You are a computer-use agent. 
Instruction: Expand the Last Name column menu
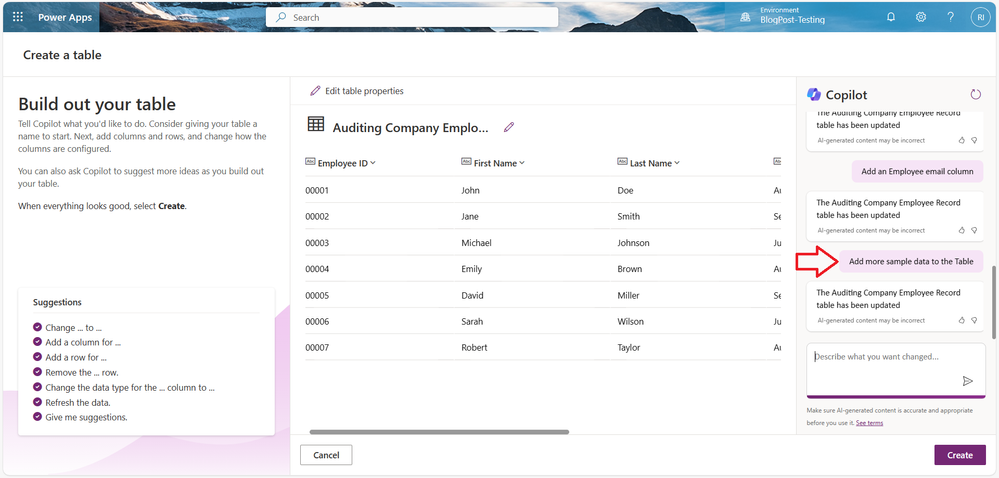677,163
